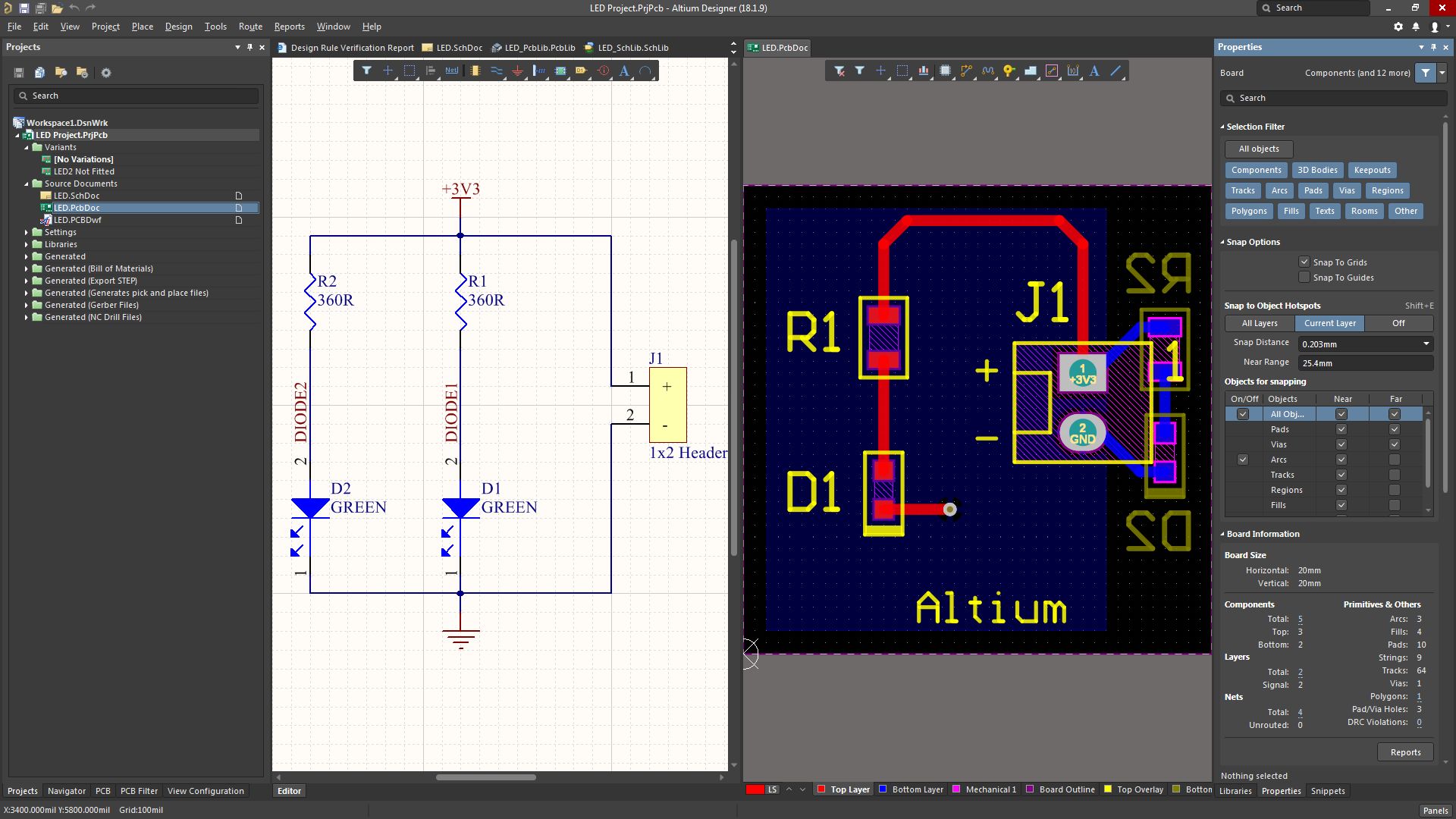This screenshot has height=819, width=1456.
Task: Click the PCB place component chip icon
Action: coord(945,71)
